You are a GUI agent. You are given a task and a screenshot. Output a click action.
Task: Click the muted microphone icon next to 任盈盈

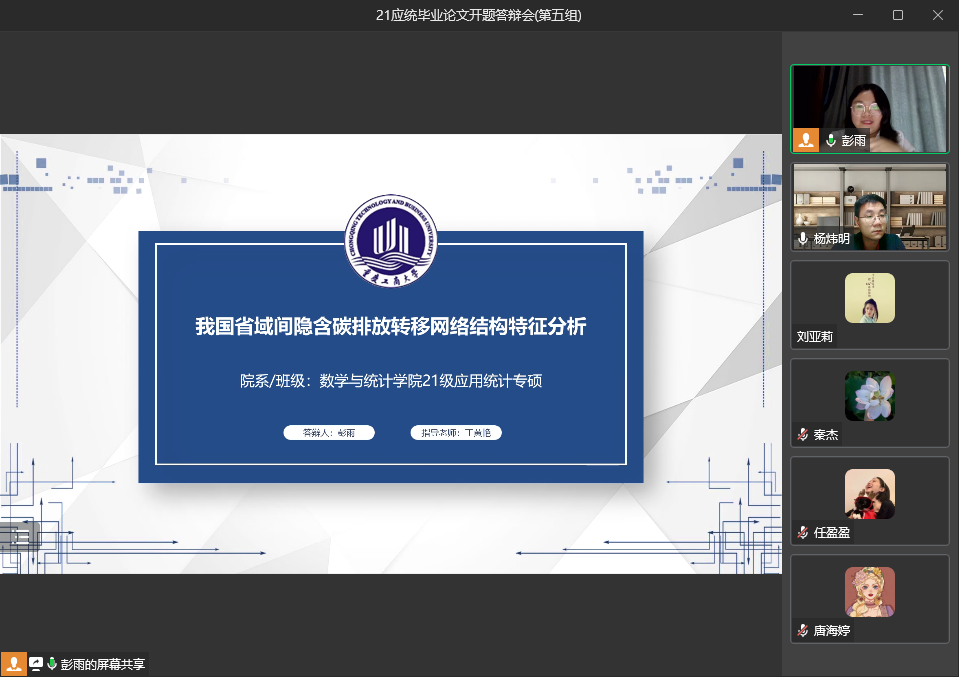point(803,533)
